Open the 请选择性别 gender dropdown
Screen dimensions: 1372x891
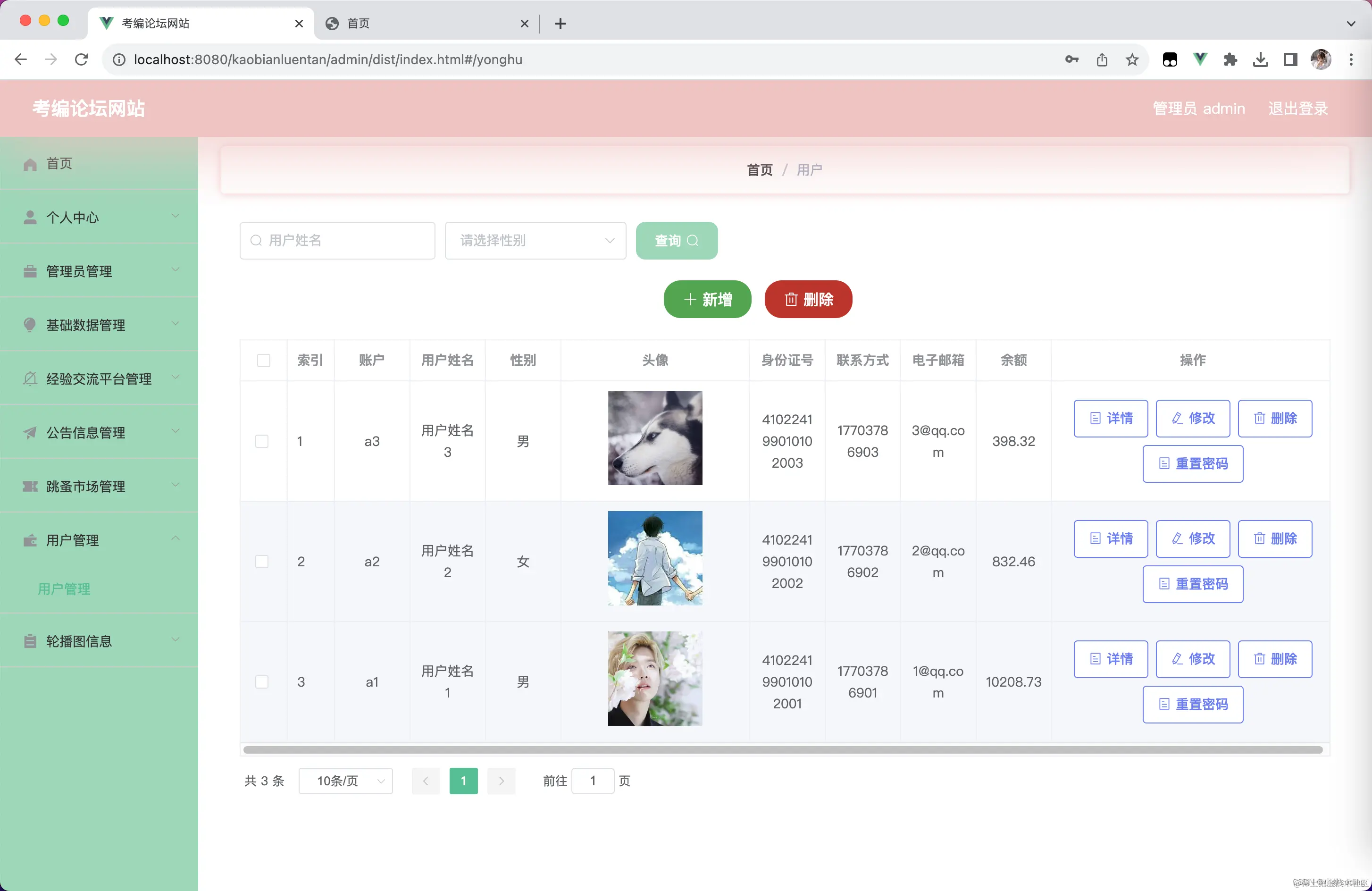click(535, 241)
